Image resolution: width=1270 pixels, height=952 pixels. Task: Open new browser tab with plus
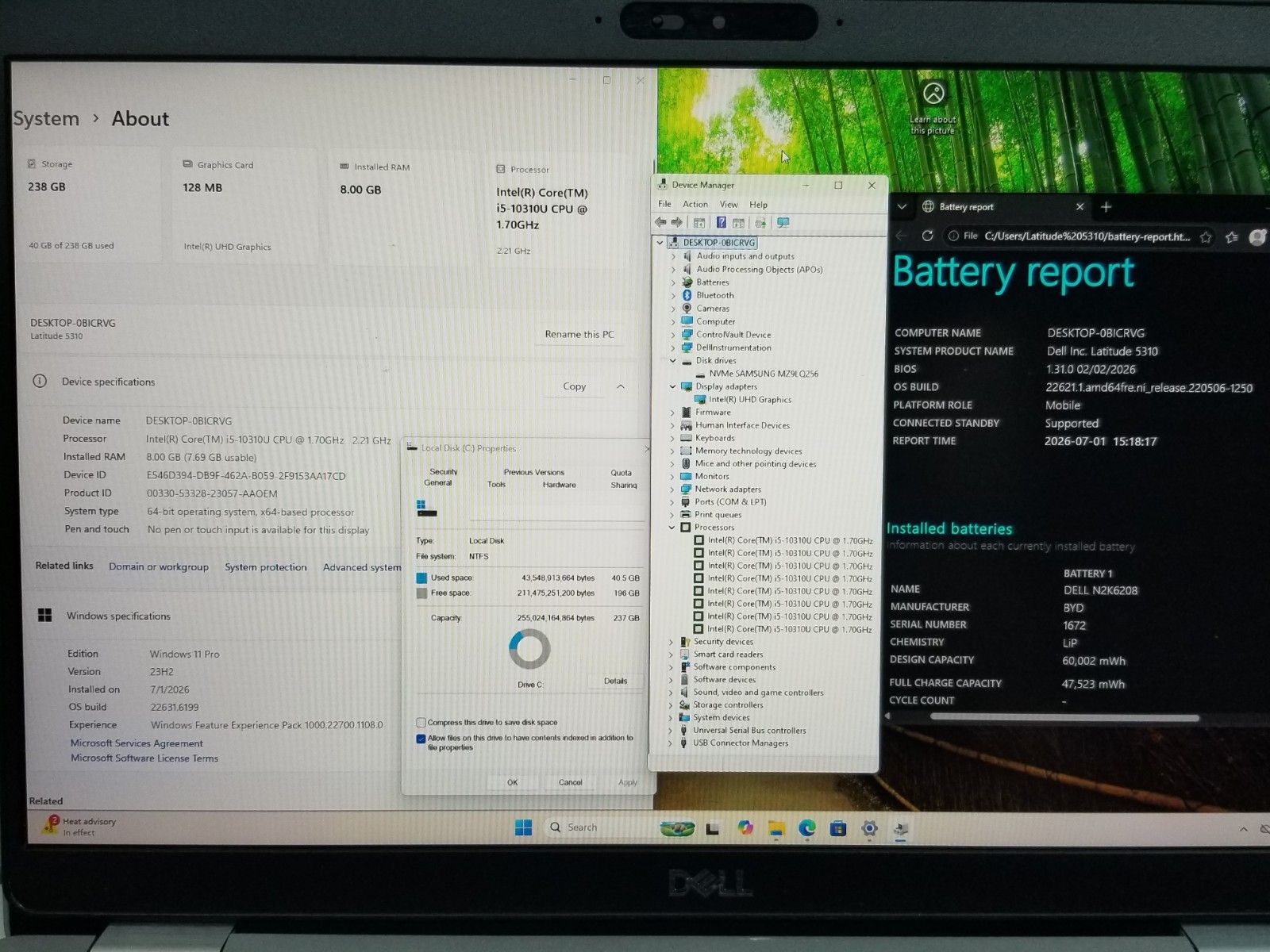pos(1106,207)
